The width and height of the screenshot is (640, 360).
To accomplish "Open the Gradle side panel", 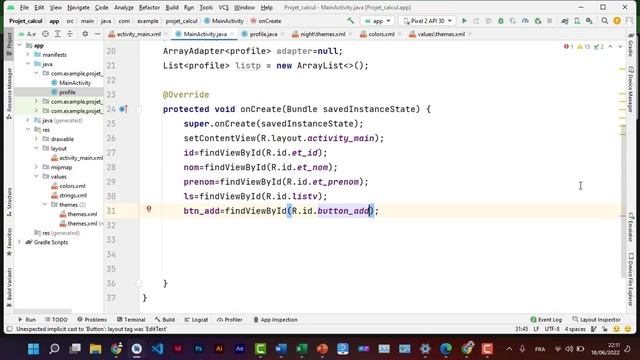I will tap(631, 45).
